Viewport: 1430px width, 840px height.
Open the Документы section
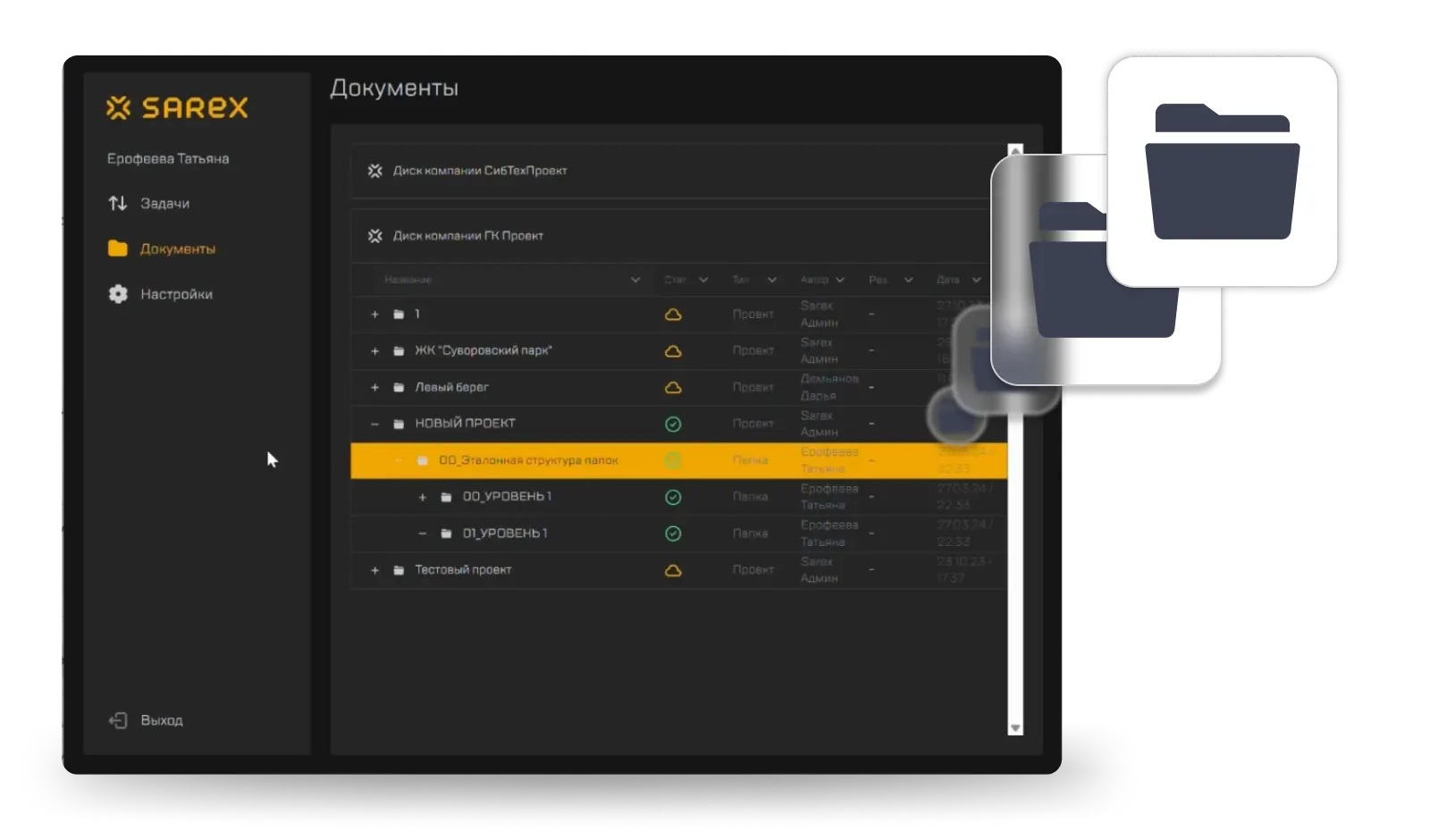[x=162, y=249]
